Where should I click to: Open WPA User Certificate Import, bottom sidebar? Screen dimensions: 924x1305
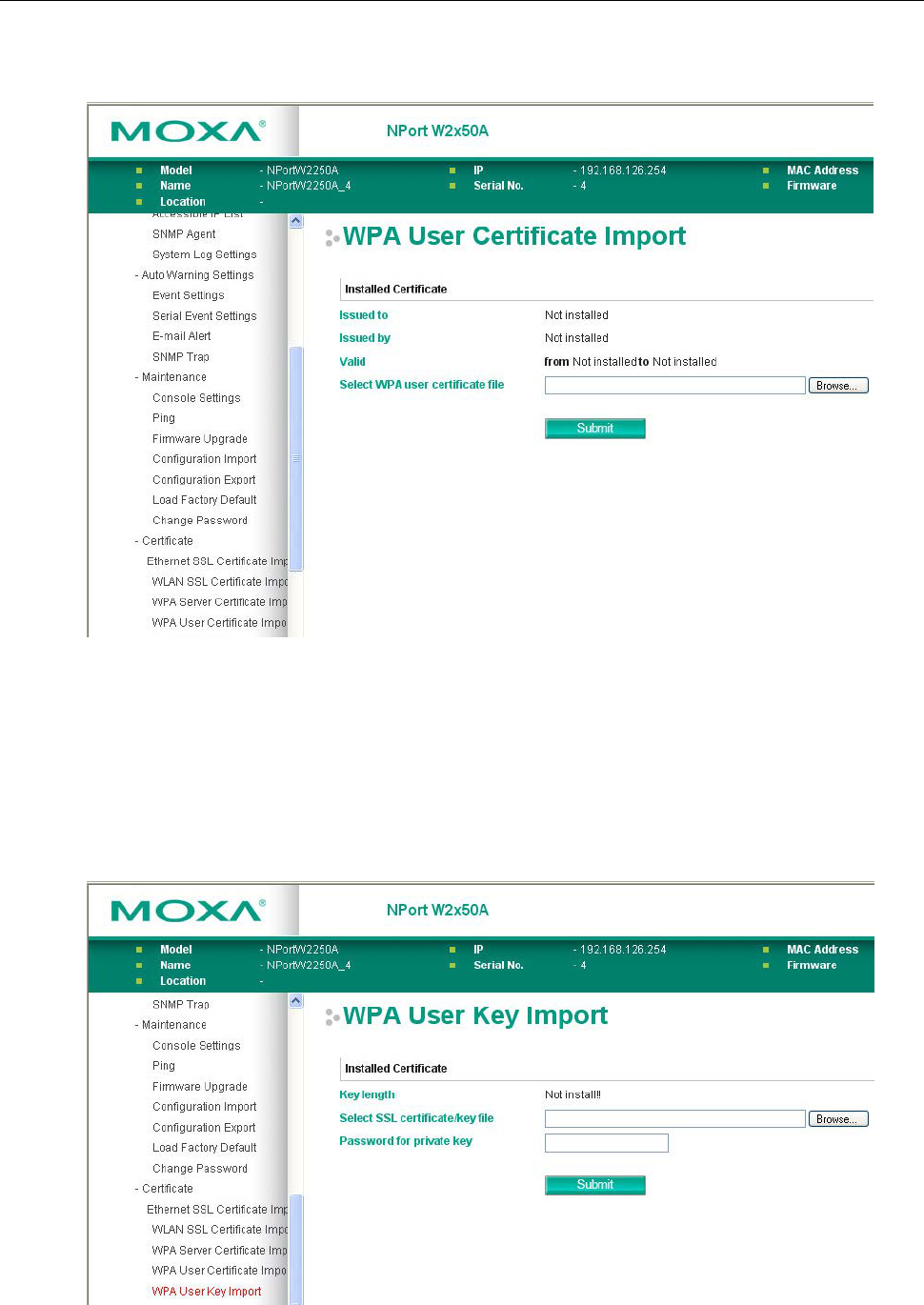click(x=220, y=1271)
